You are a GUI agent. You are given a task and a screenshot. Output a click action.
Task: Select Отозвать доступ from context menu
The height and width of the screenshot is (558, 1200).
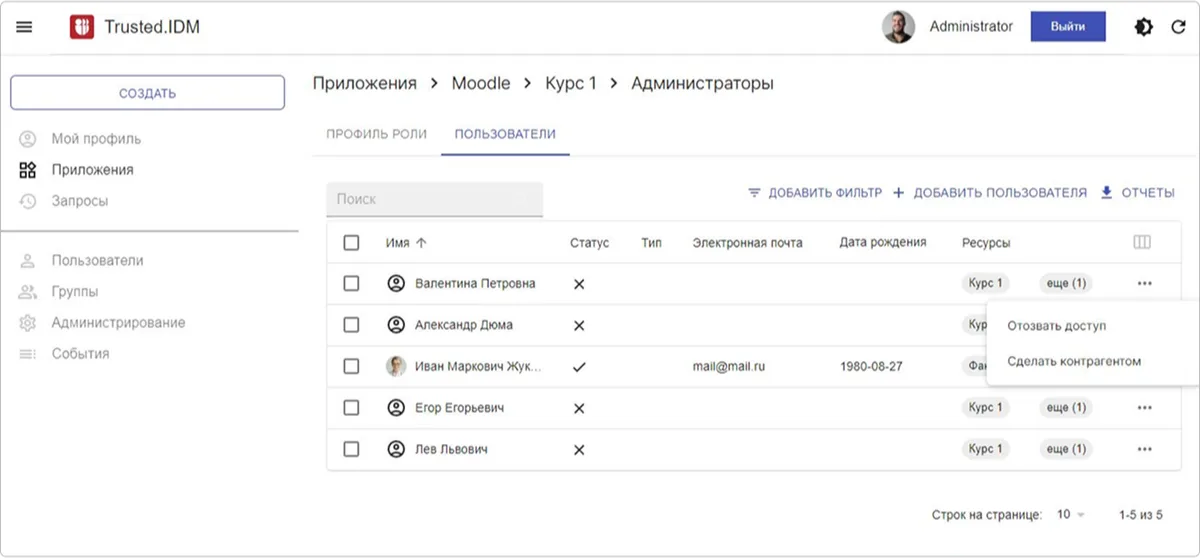coord(1057,326)
